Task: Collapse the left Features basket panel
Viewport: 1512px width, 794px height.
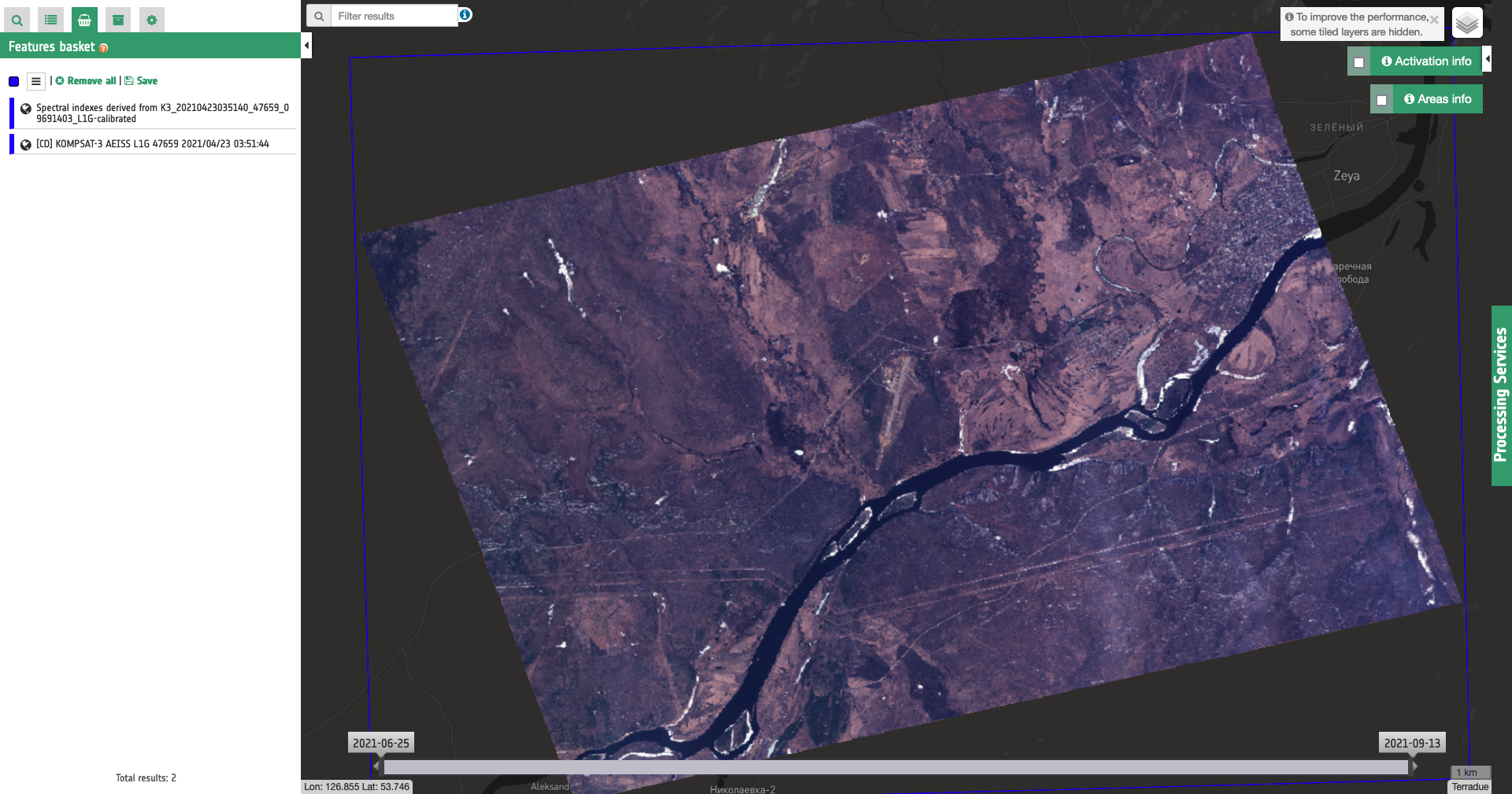Action: 306,46
